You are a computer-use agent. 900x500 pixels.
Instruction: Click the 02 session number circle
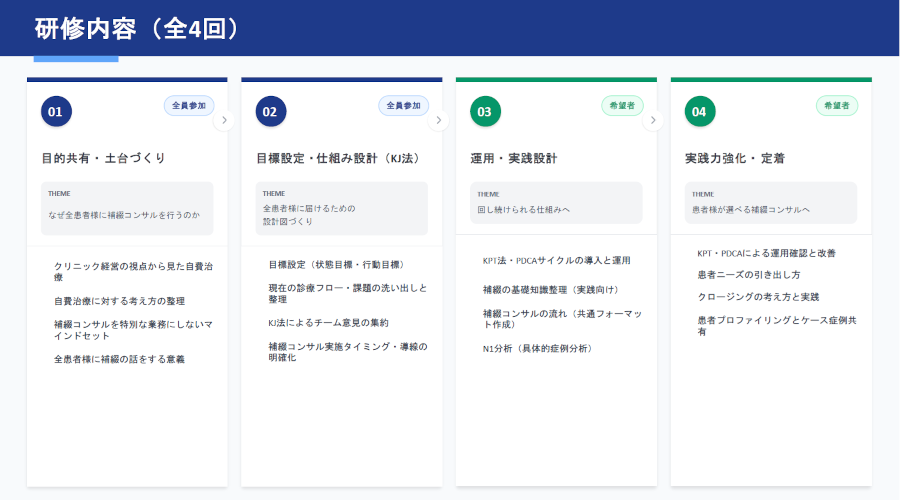pos(271,111)
